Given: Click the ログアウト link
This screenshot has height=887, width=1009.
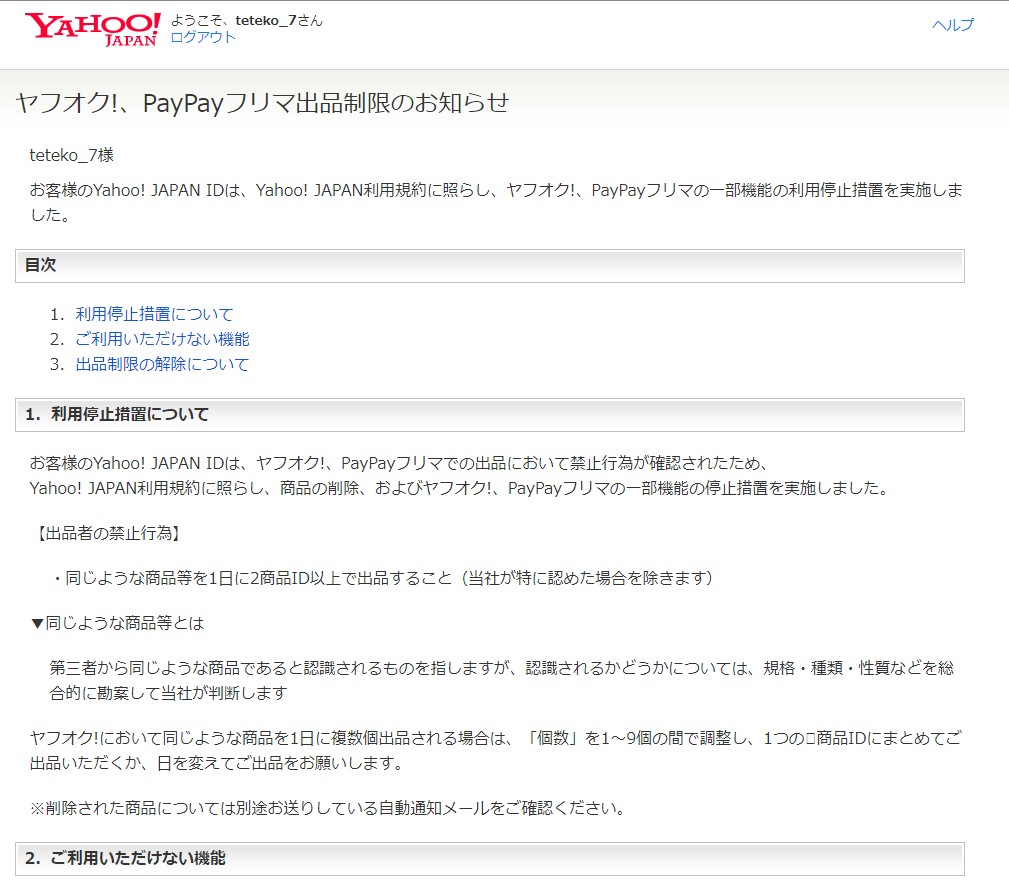Looking at the screenshot, I should [x=203, y=37].
